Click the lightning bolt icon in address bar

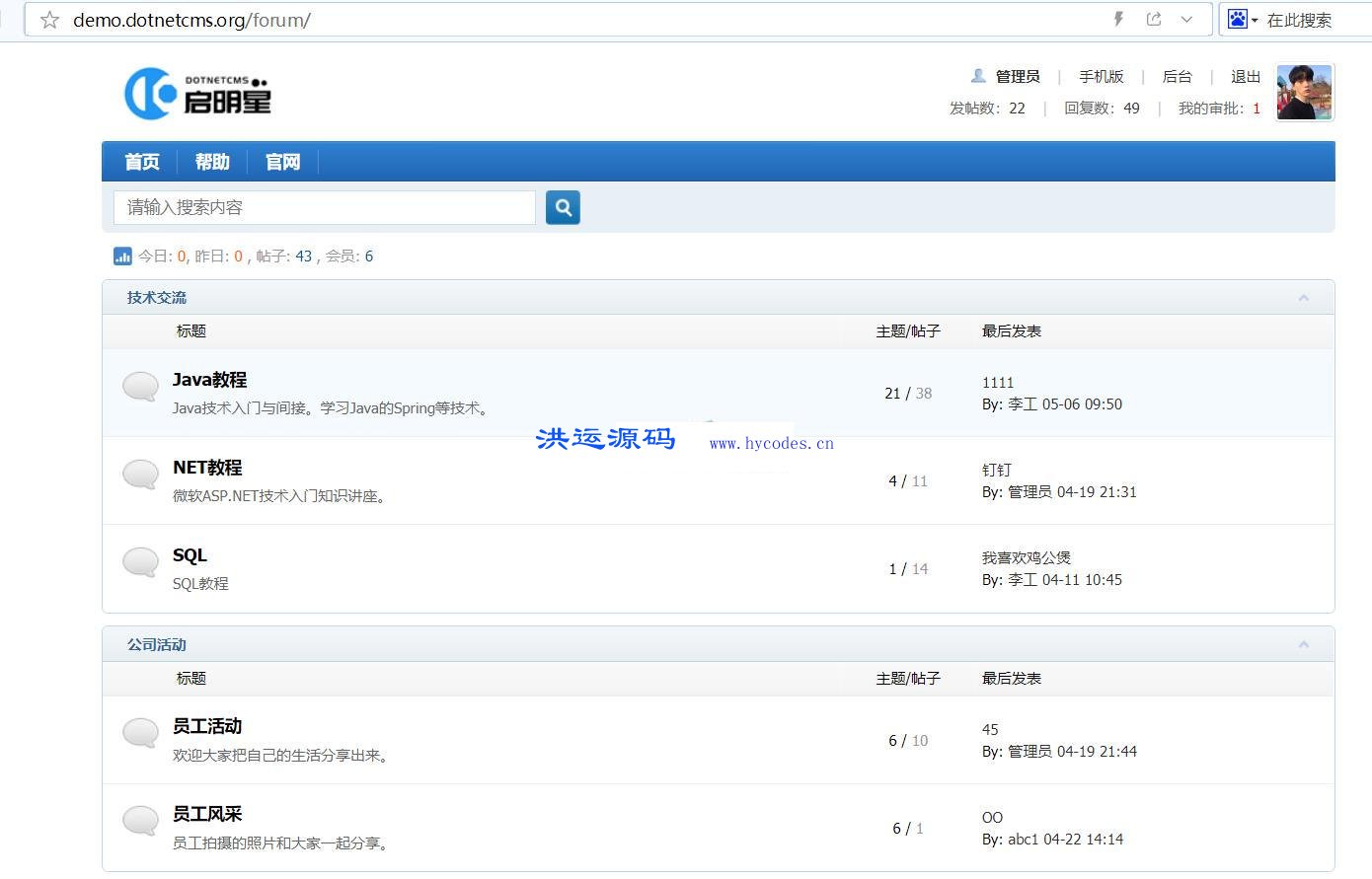click(1118, 19)
